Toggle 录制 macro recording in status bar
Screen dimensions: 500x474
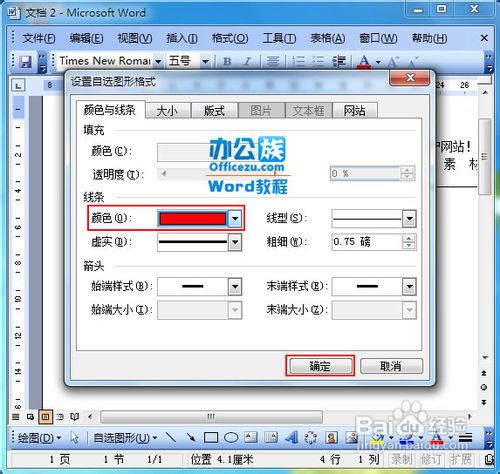[402, 460]
